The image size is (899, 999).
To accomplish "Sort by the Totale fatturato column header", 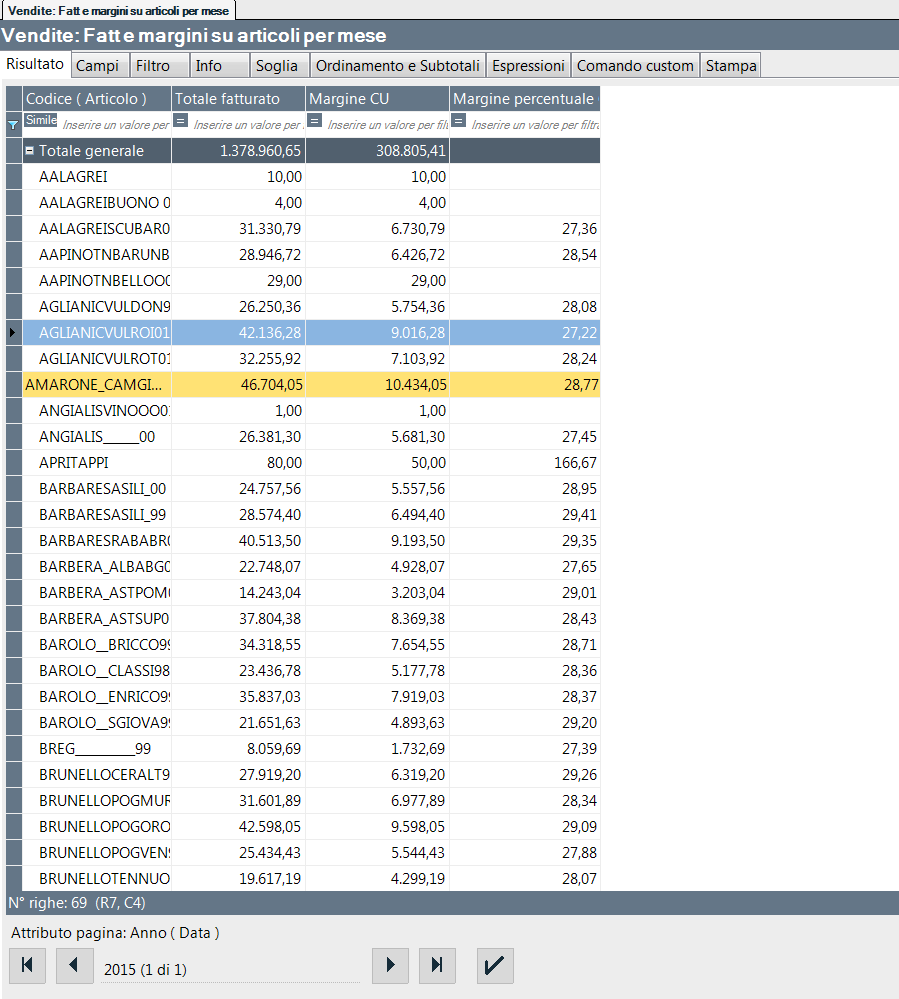I will 238,99.
